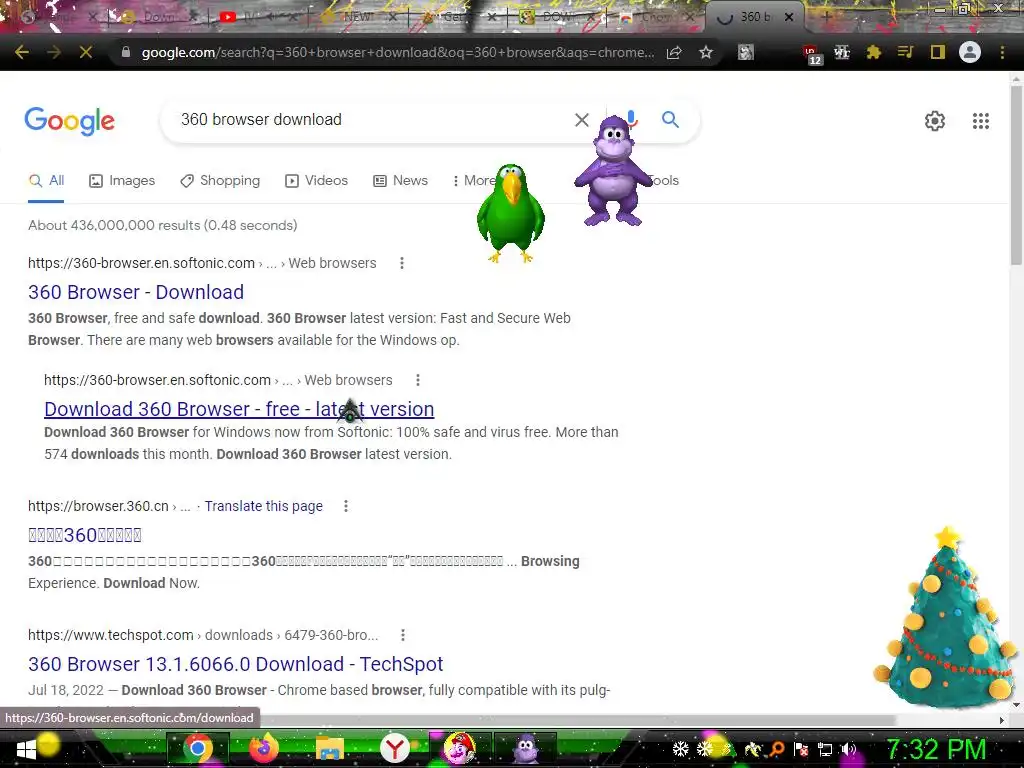
Task: Go back using the browser back arrow
Action: point(22,52)
